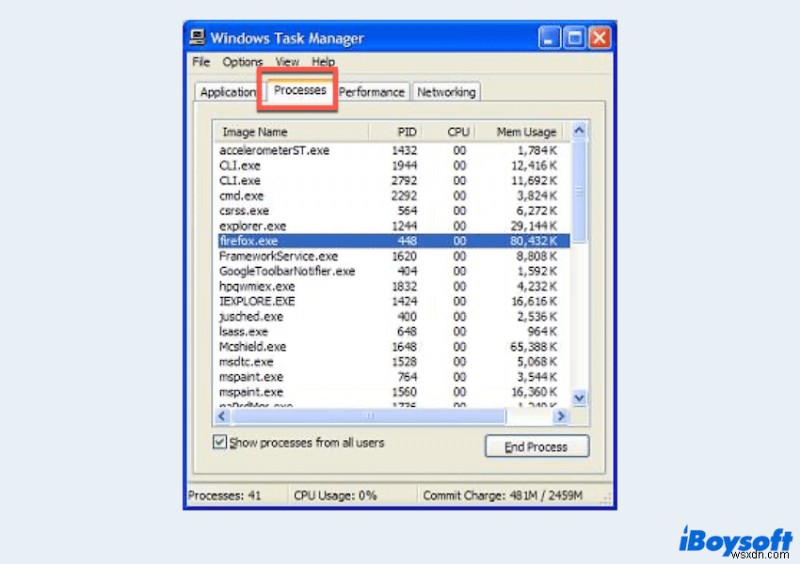Select the highlighted firefox.exe process

coord(393,240)
